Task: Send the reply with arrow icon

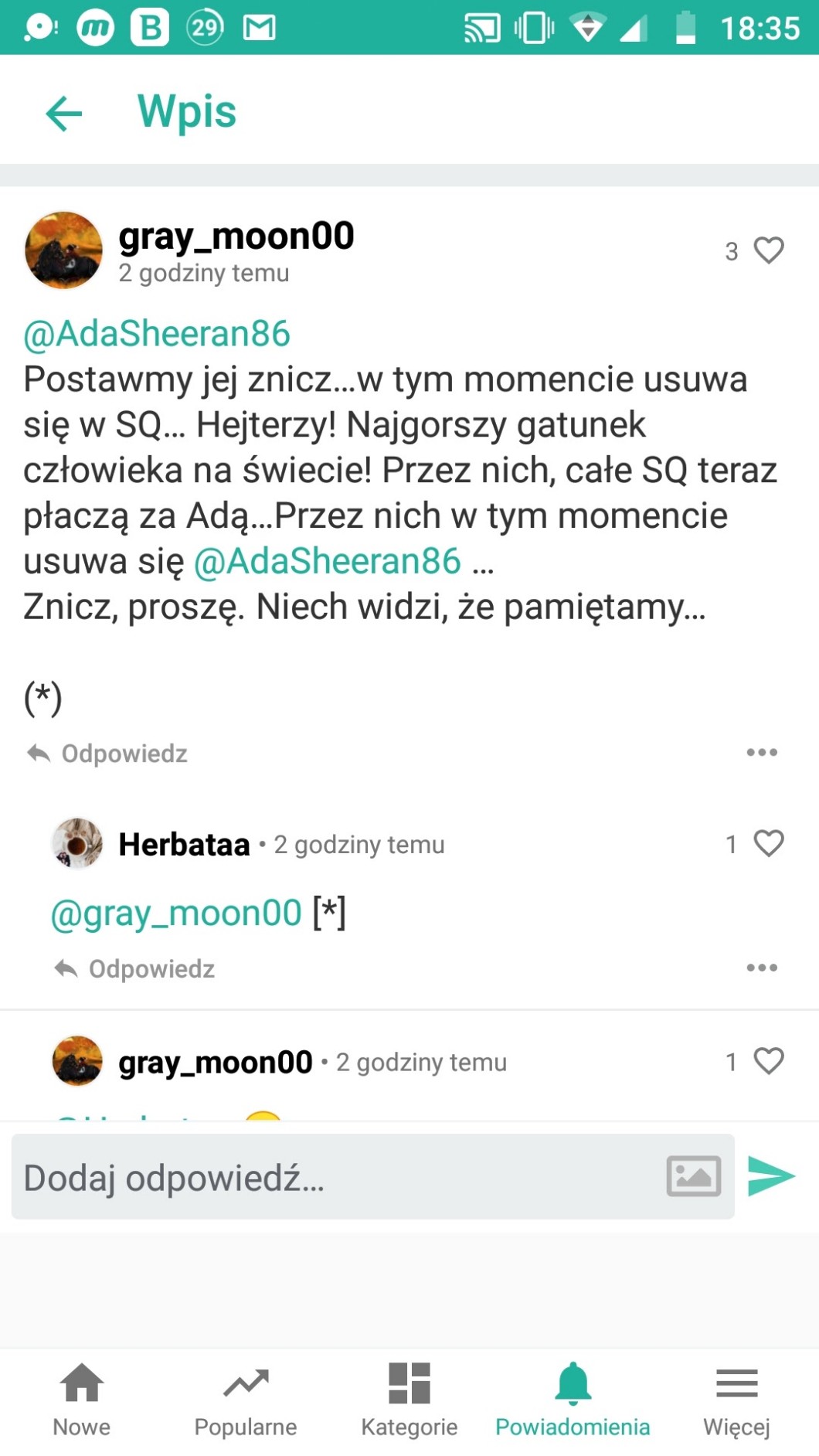Action: 771,1176
